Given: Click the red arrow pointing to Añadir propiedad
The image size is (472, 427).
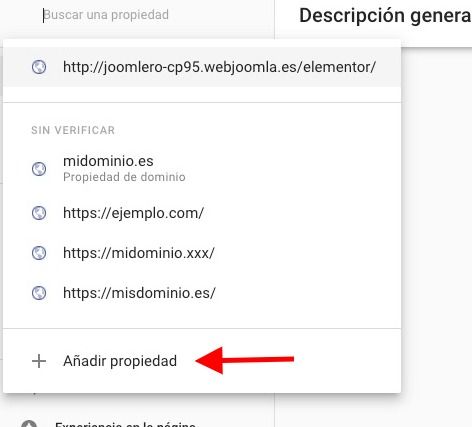Looking at the screenshot, I should coord(244,360).
